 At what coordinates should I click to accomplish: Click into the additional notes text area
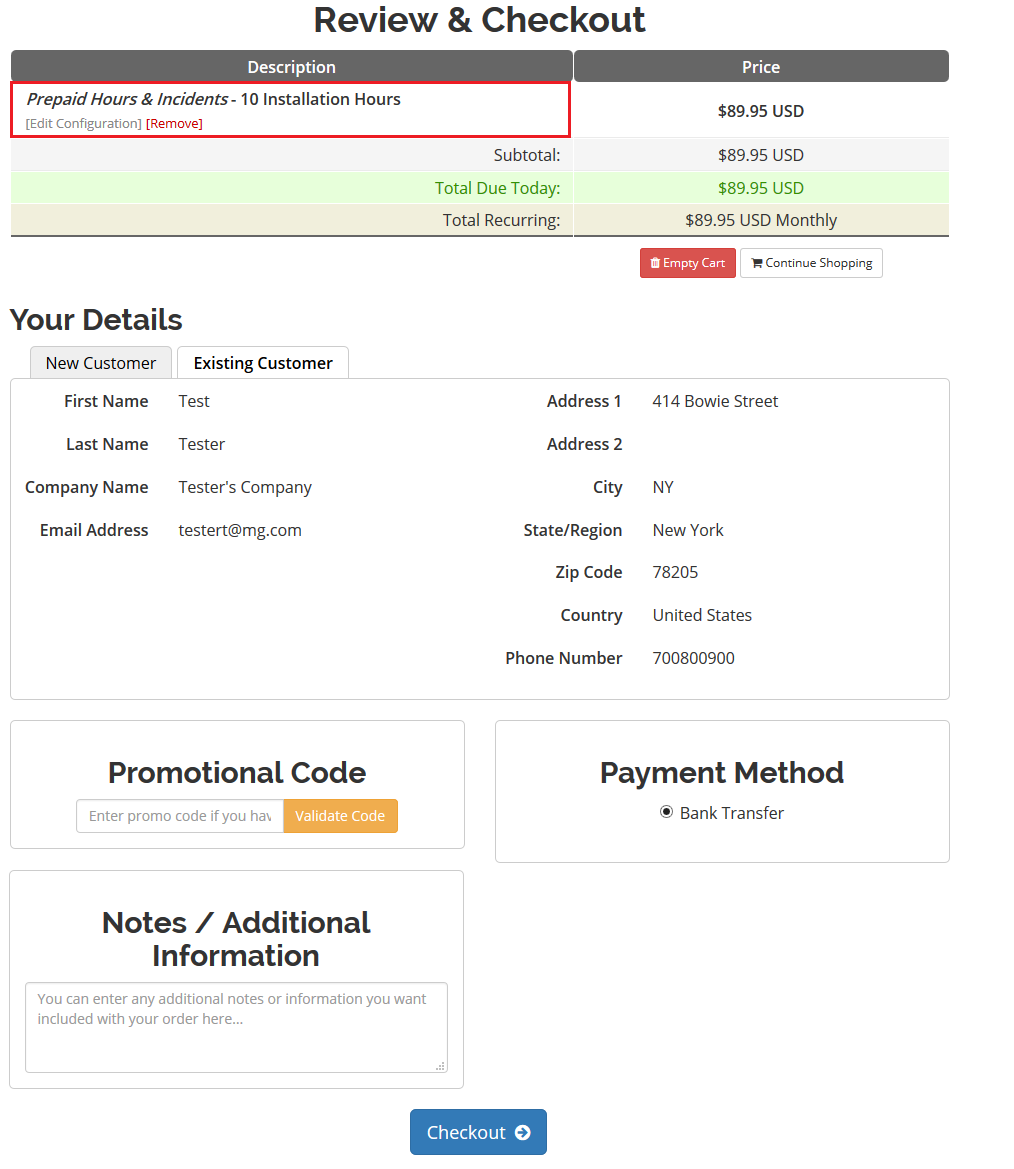[x=236, y=1028]
